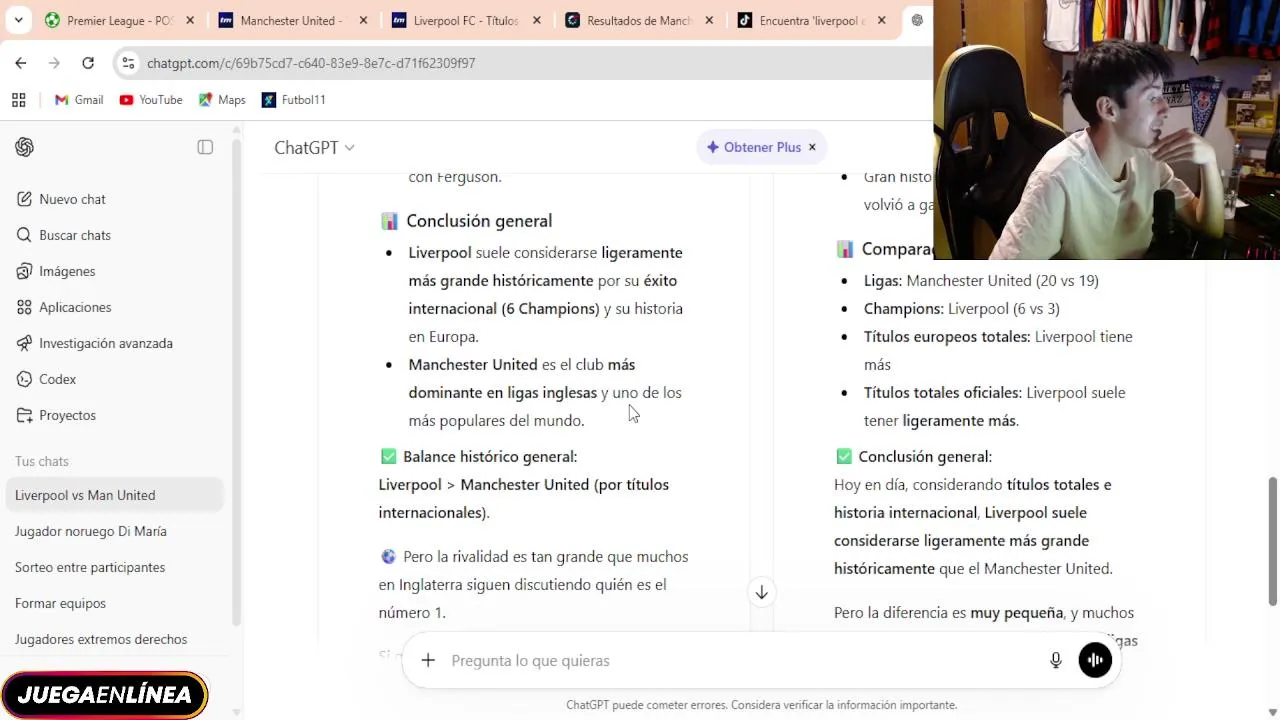1280x720 pixels.
Task: Open the attachment plus button
Action: point(428,660)
